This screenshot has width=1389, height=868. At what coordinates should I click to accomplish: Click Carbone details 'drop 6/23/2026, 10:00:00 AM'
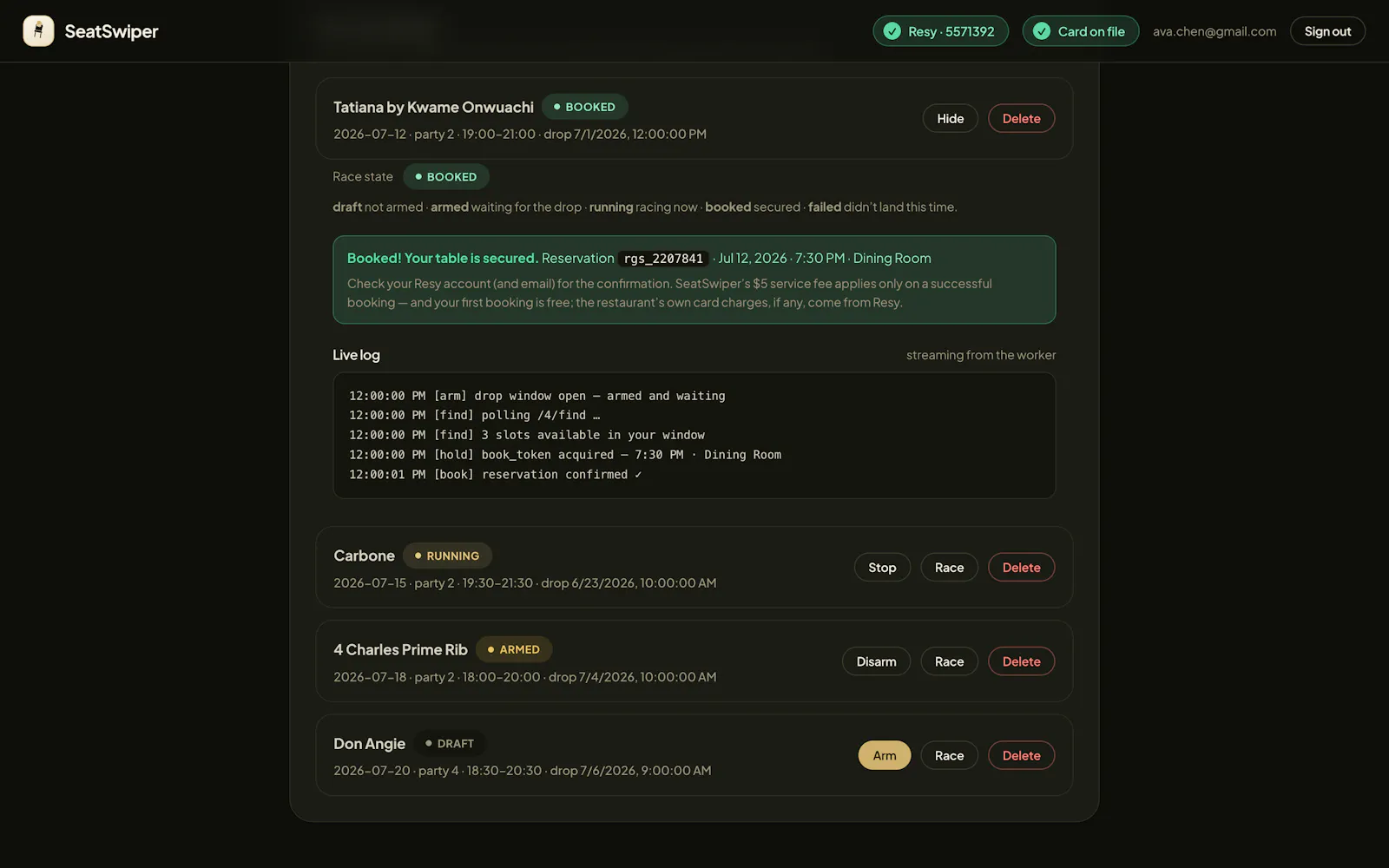(x=629, y=583)
